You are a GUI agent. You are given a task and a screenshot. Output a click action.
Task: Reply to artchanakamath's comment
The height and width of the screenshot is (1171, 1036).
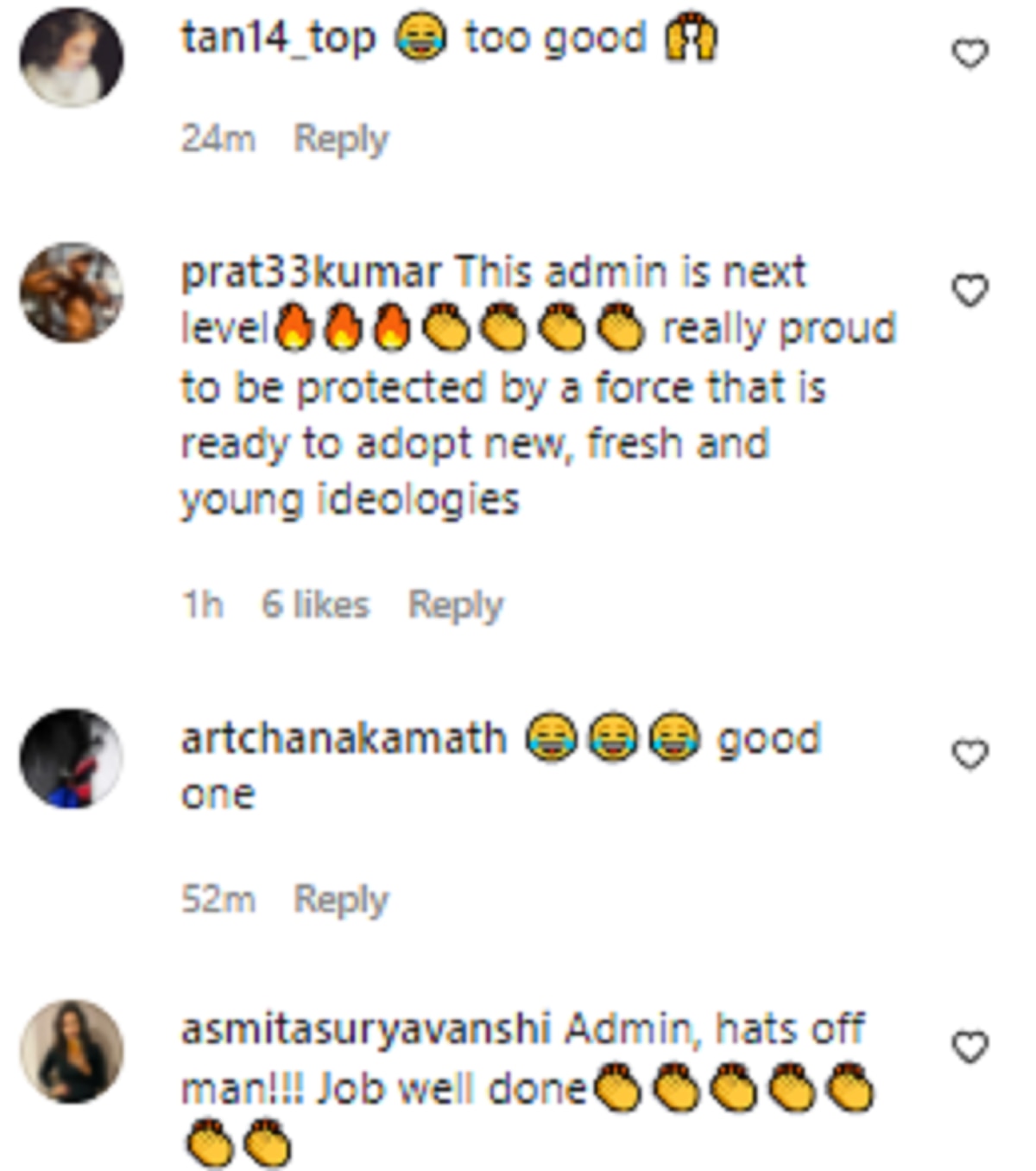click(341, 899)
